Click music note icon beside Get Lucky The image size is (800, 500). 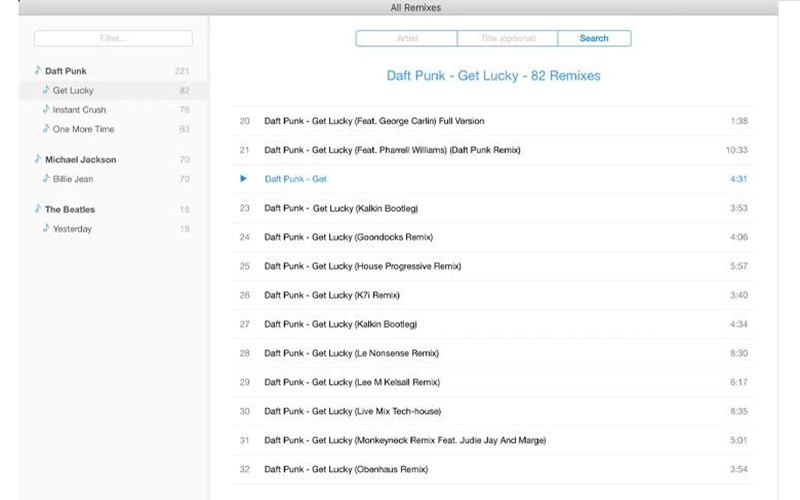[x=46, y=89]
